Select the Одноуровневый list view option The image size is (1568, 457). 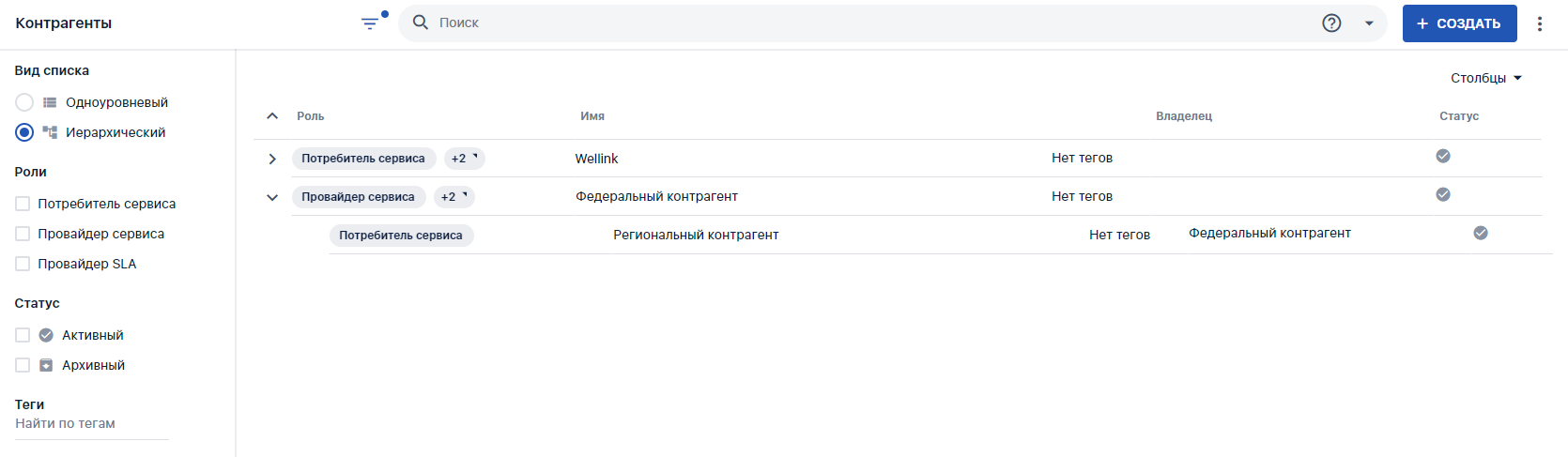24,102
